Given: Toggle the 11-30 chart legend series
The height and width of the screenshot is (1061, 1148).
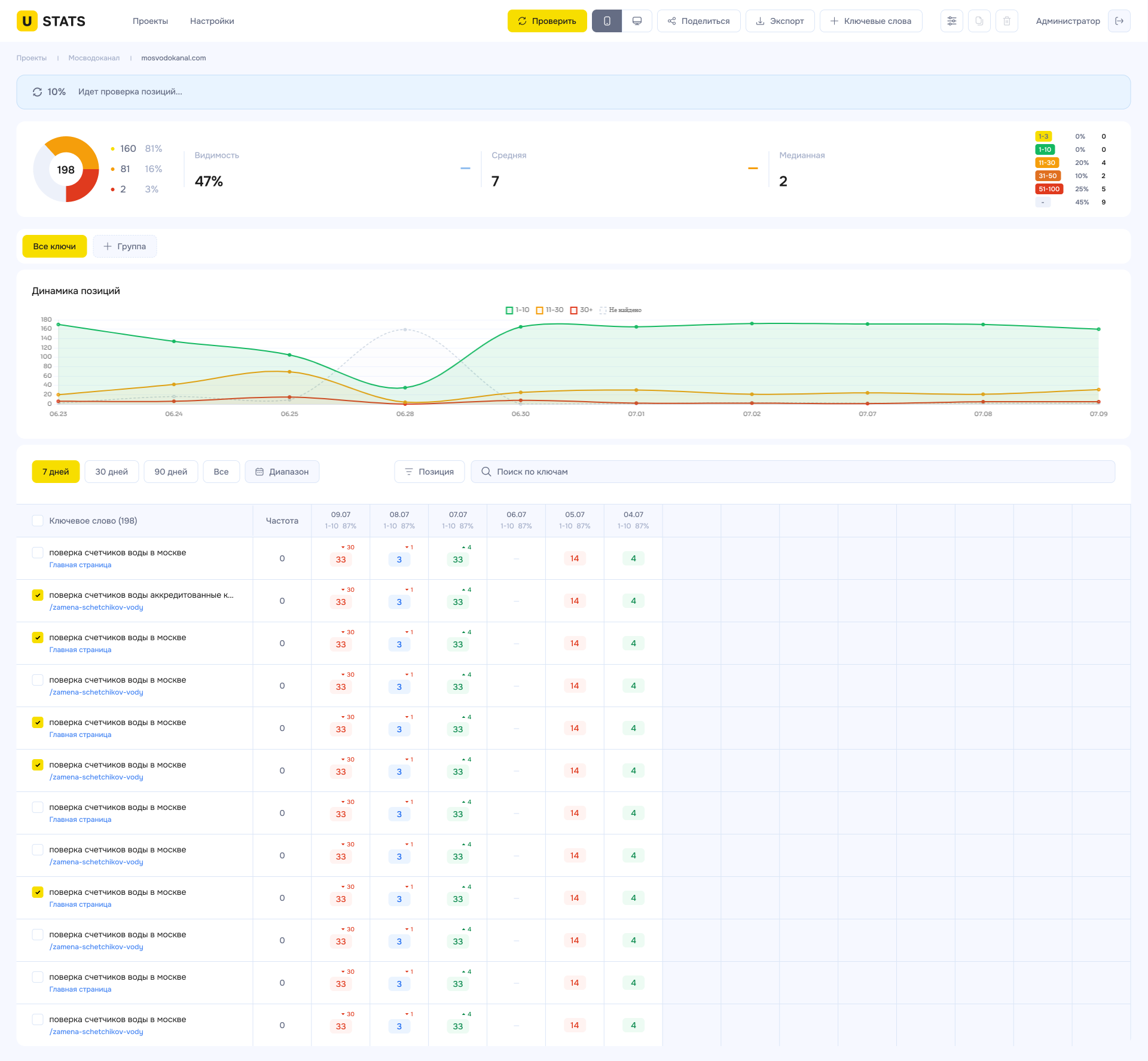Looking at the screenshot, I should [549, 310].
